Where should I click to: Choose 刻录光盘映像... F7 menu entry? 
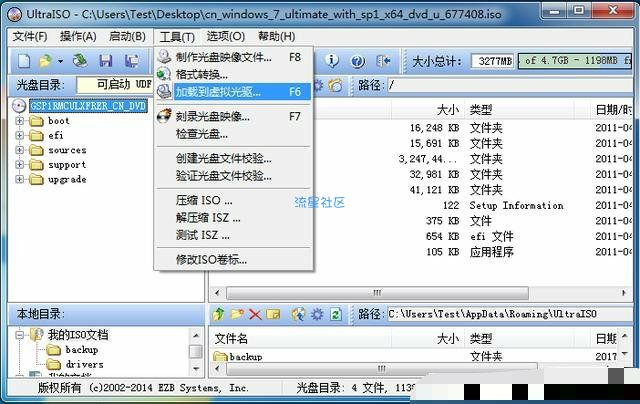234,116
